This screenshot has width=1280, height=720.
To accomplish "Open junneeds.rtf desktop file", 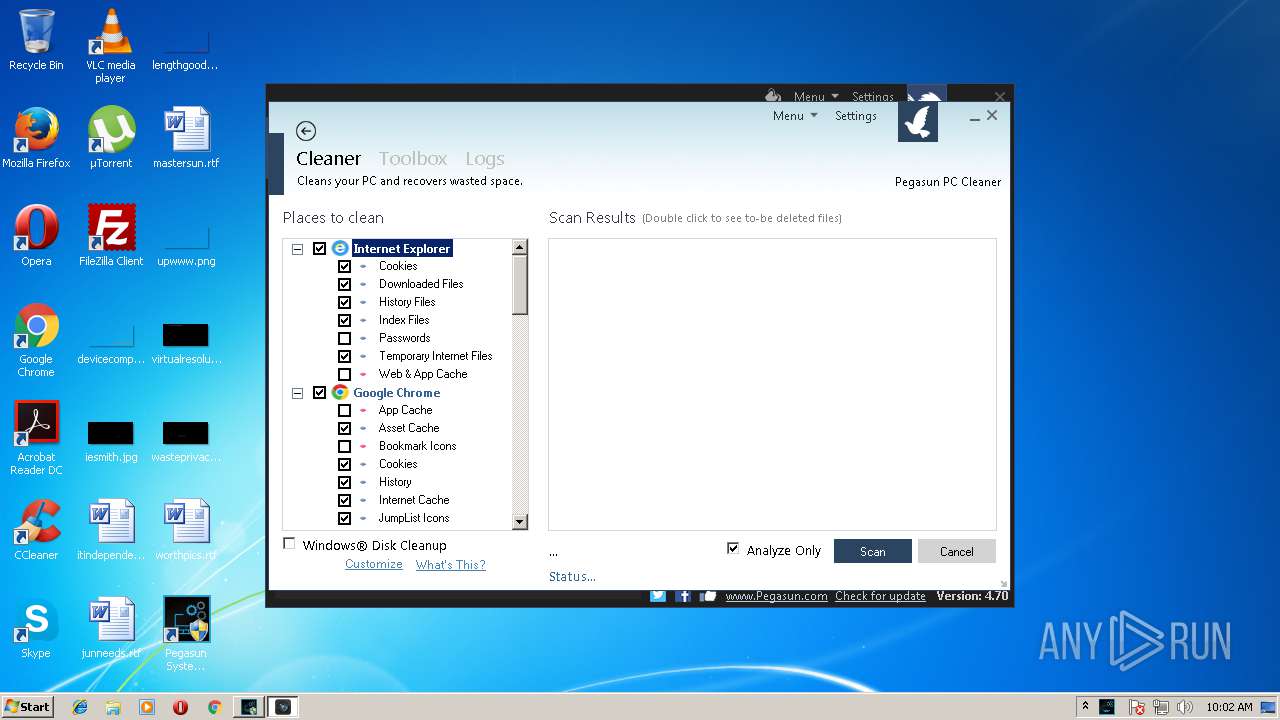I will tap(111, 628).
